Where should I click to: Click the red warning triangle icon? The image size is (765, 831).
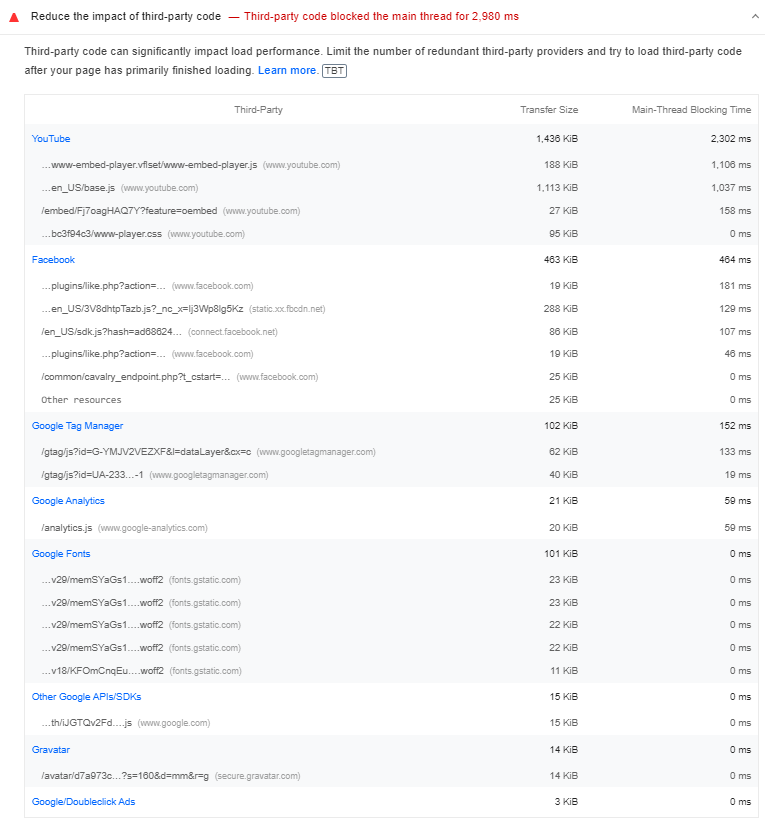12,16
